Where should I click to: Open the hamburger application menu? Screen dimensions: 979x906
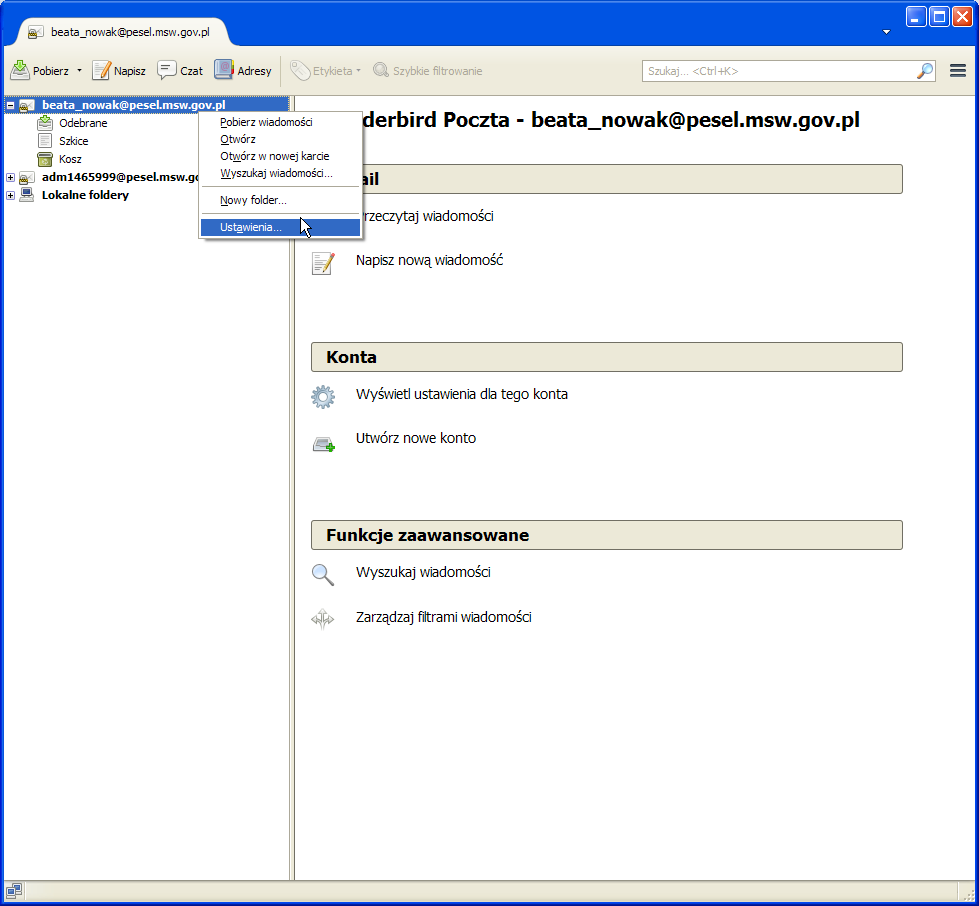(958, 71)
